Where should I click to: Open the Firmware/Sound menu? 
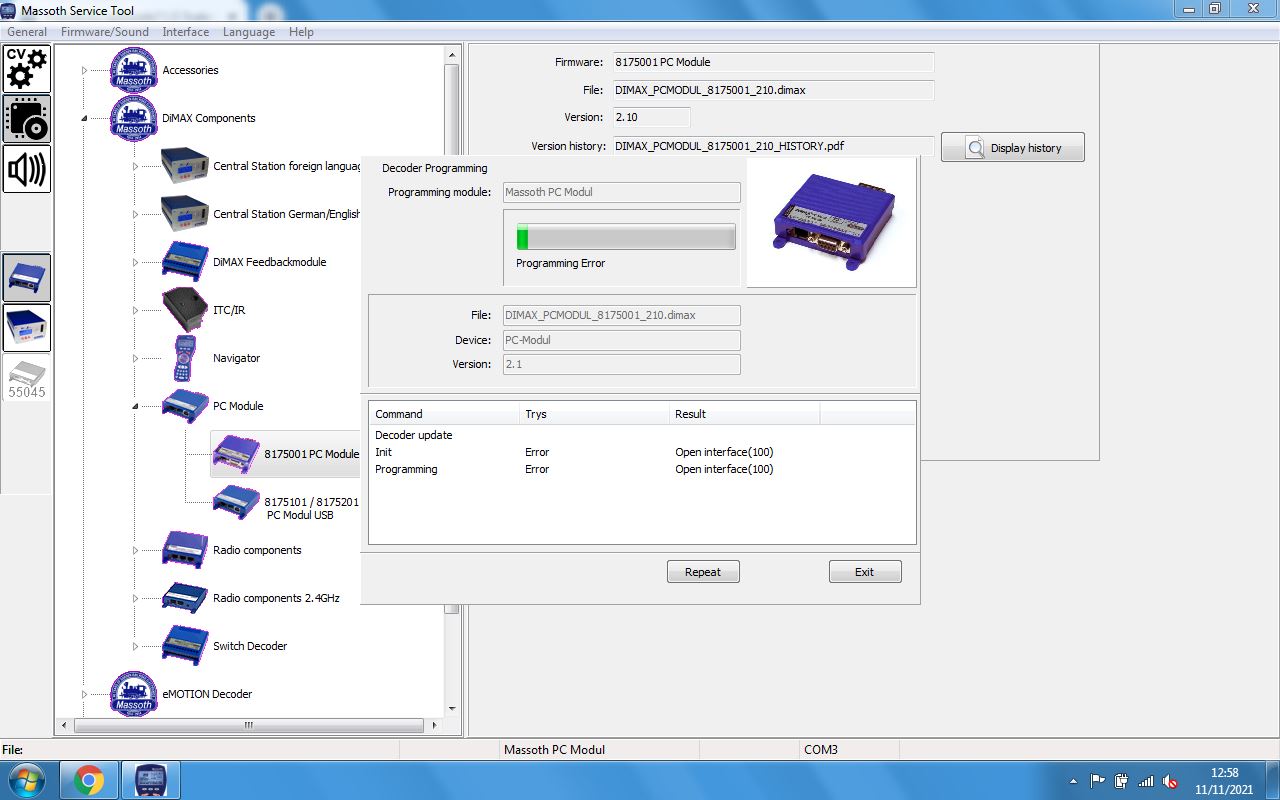105,32
